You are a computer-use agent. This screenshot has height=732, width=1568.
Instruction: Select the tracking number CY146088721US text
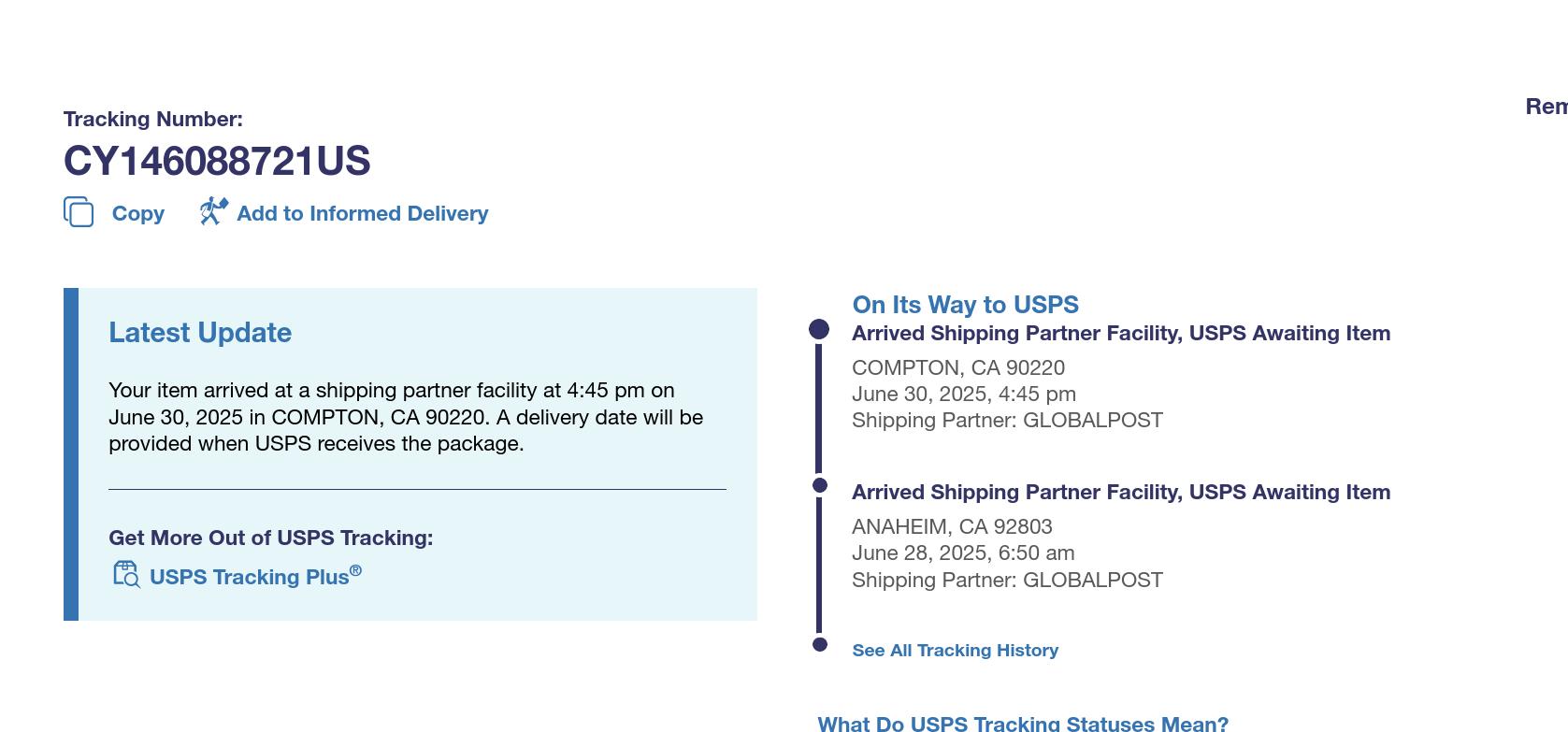tap(217, 161)
